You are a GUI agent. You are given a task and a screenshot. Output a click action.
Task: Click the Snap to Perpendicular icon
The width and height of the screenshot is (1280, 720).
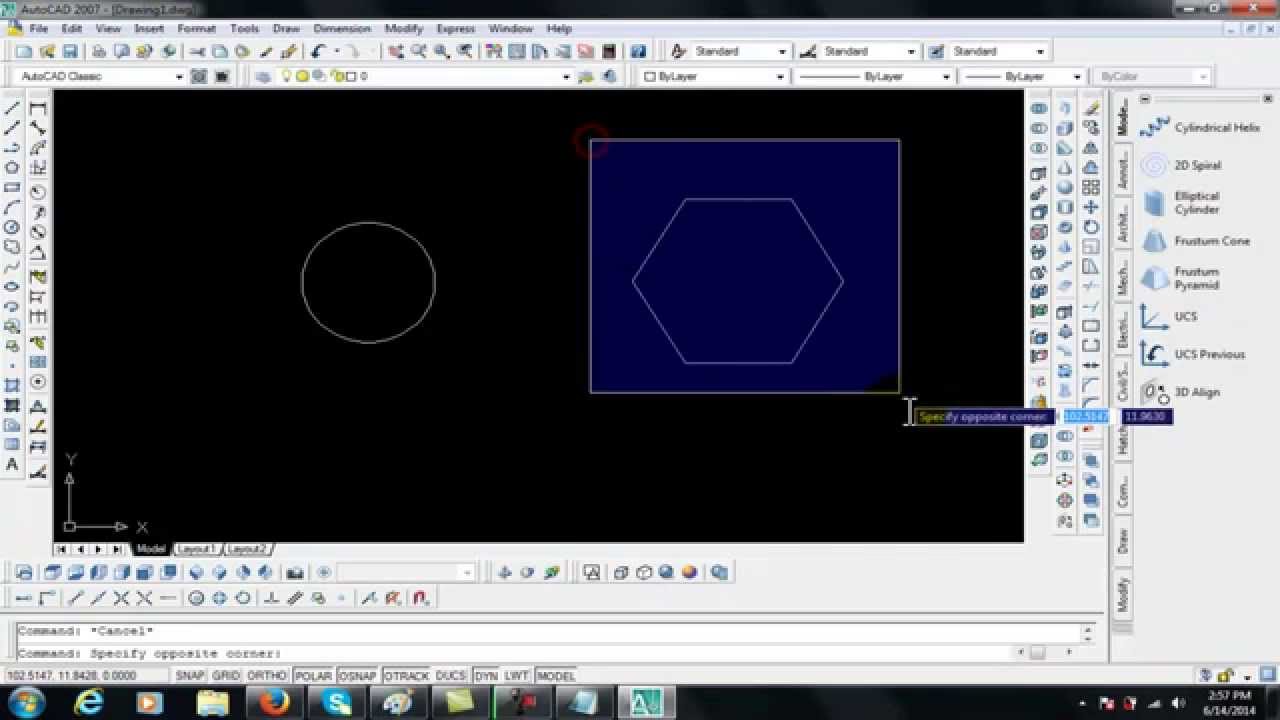pyautogui.click(x=271, y=598)
